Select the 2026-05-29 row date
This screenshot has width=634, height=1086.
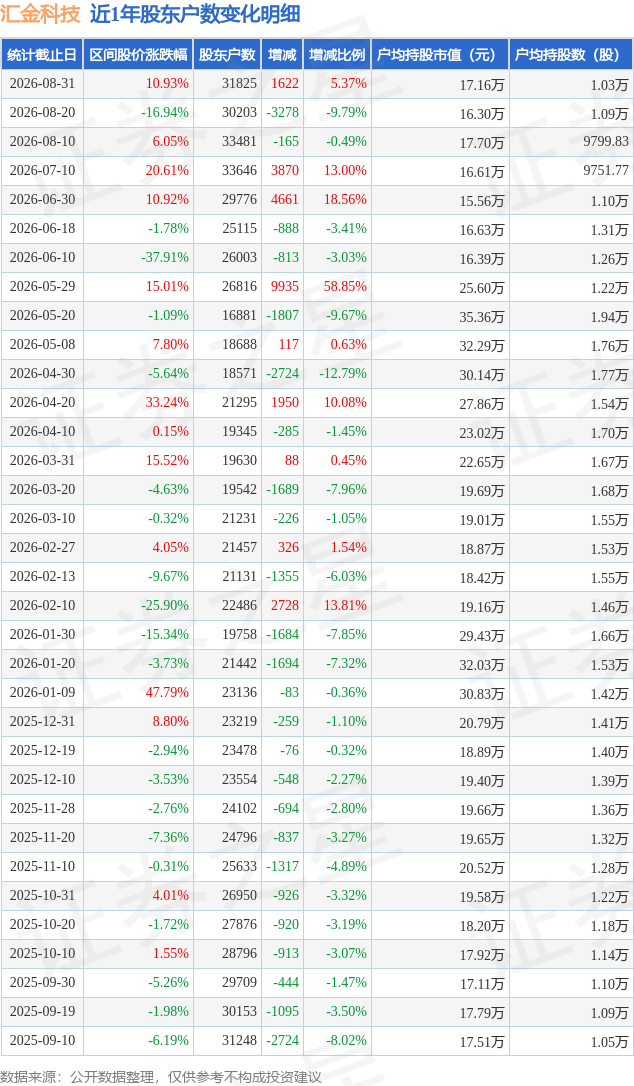[x=42, y=287]
